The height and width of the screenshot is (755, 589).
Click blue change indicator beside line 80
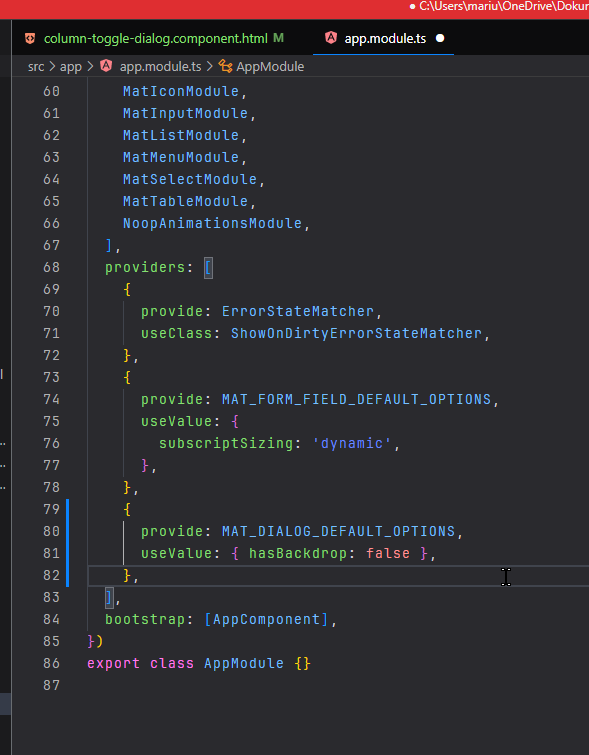pos(67,531)
